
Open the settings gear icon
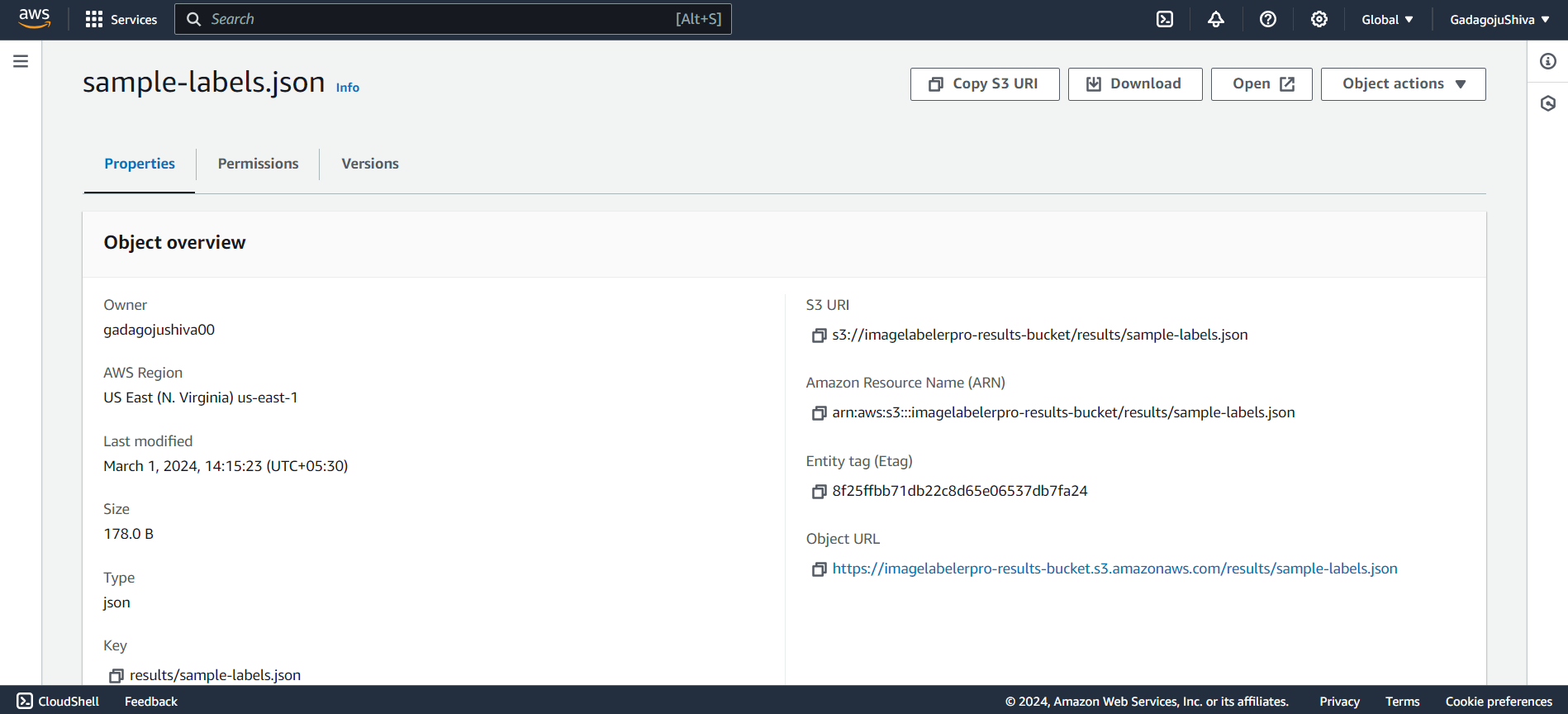(x=1319, y=19)
